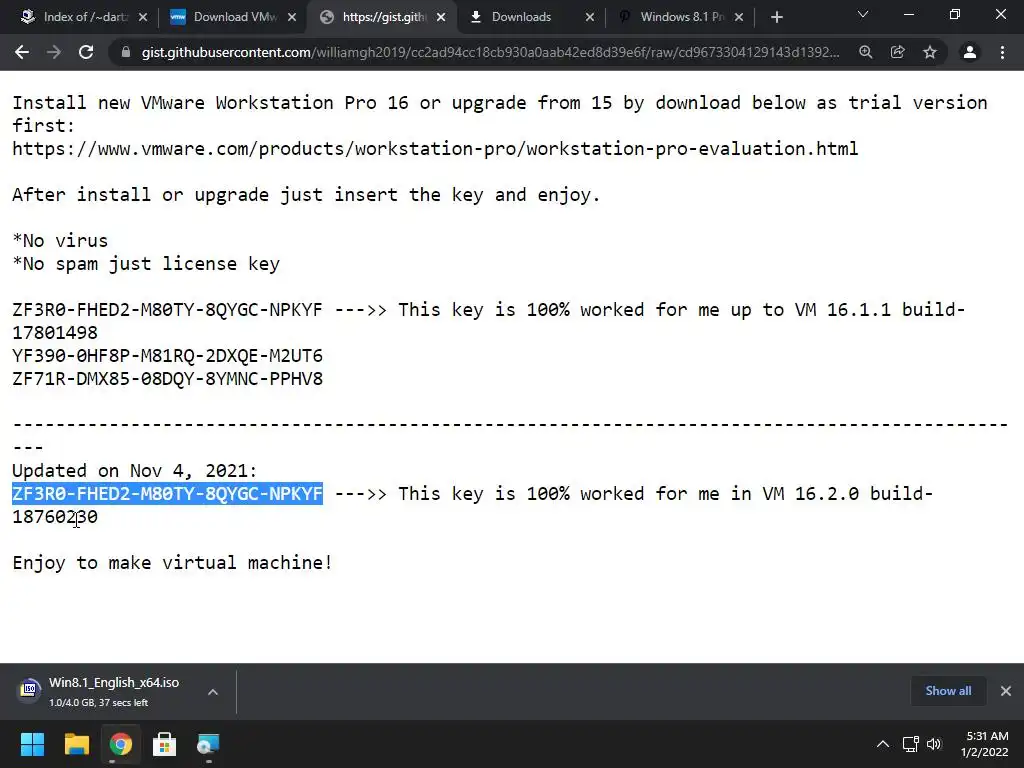Close the Windows 8.1 Pro tab
The image size is (1024, 768).
click(739, 17)
